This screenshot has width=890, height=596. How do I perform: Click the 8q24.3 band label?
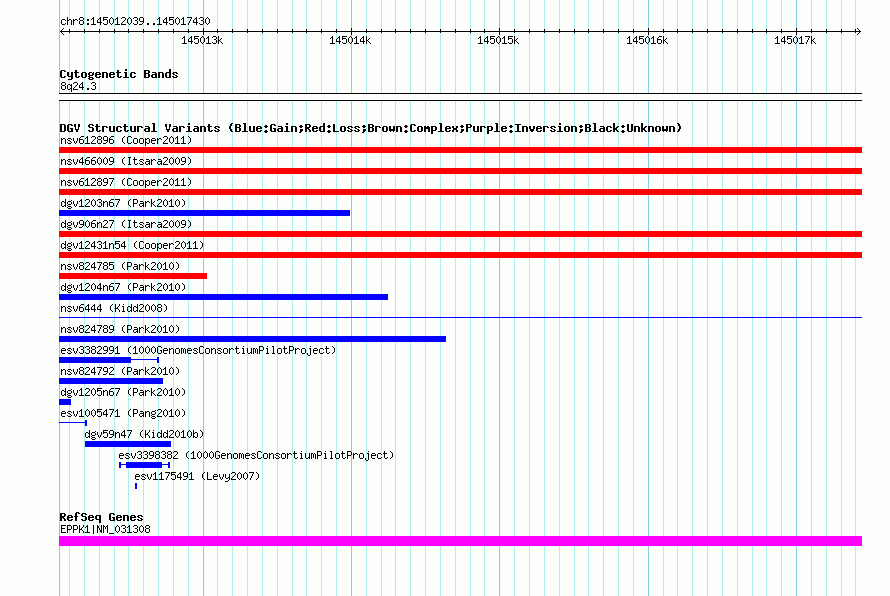pyautogui.click(x=78, y=86)
